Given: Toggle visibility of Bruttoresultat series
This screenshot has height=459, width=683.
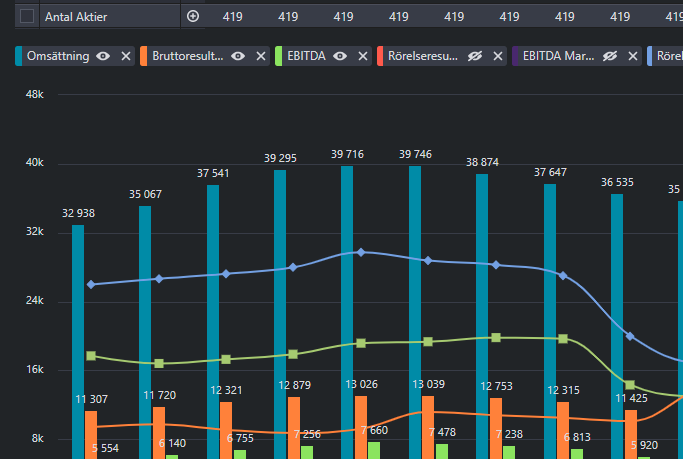Looking at the screenshot, I should pyautogui.click(x=238, y=56).
